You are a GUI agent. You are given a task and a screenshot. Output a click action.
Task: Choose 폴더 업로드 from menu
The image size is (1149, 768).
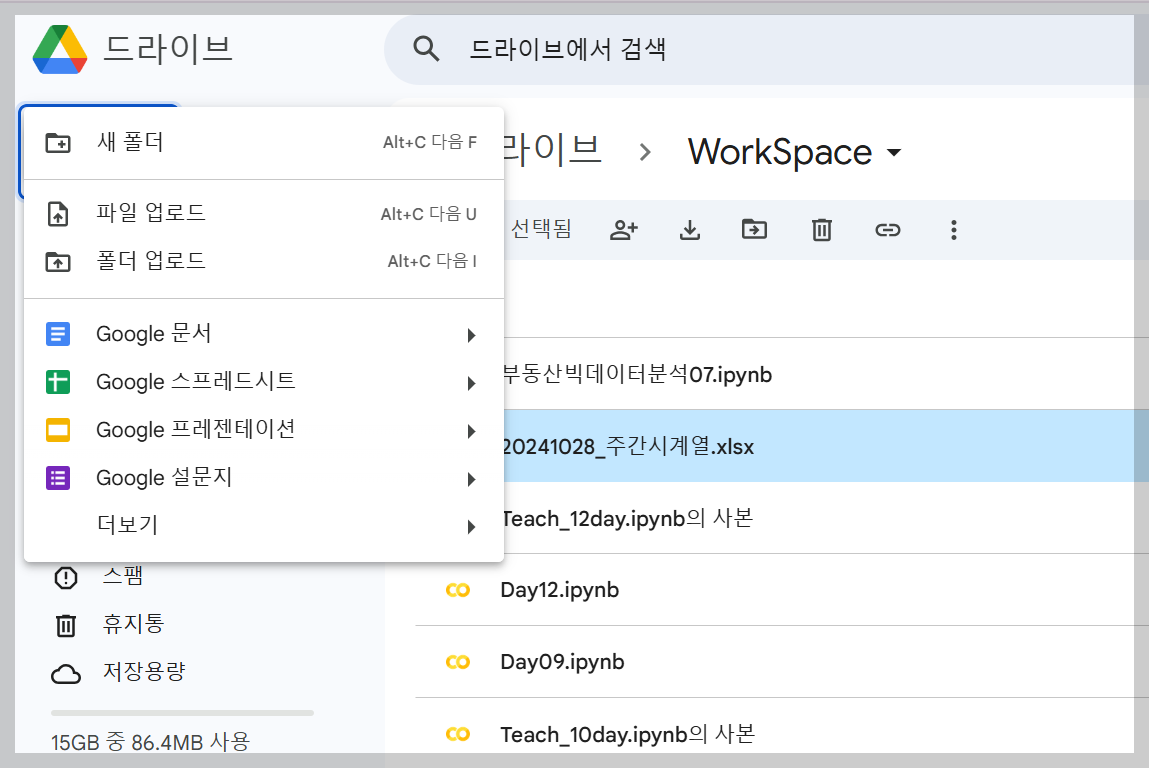tap(264, 261)
